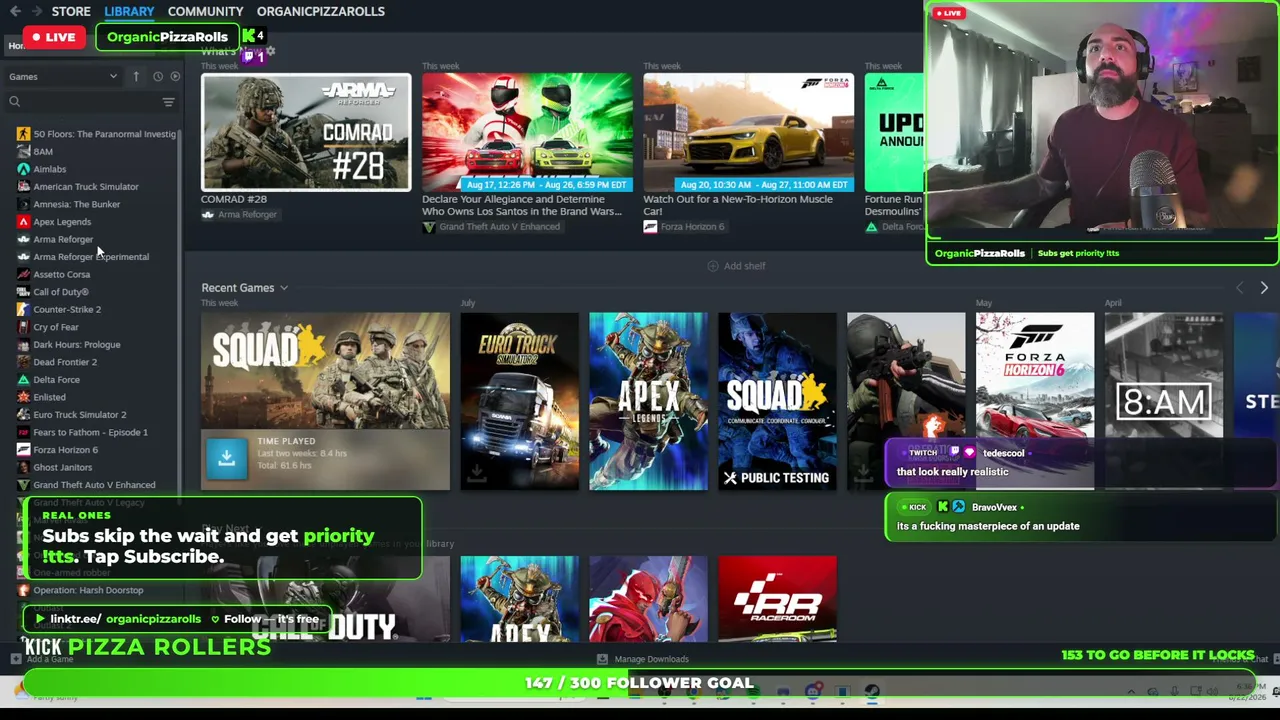Open the library advanced filter icon

coord(168,102)
